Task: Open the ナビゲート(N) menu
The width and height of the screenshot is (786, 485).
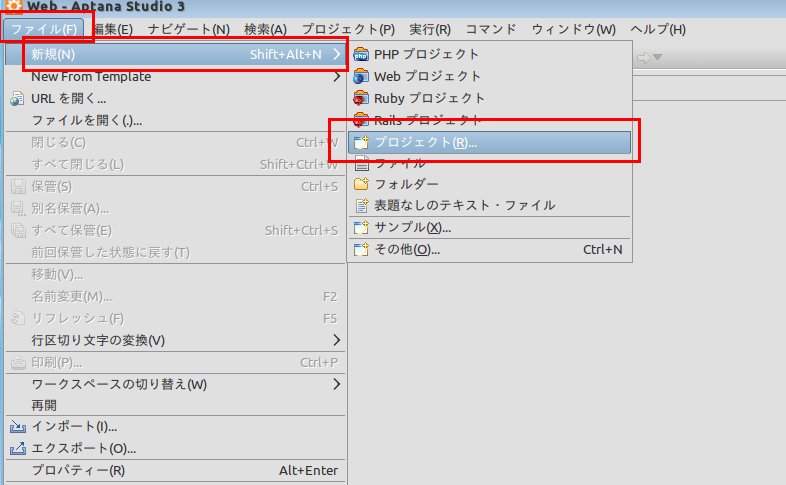Action: tap(188, 29)
